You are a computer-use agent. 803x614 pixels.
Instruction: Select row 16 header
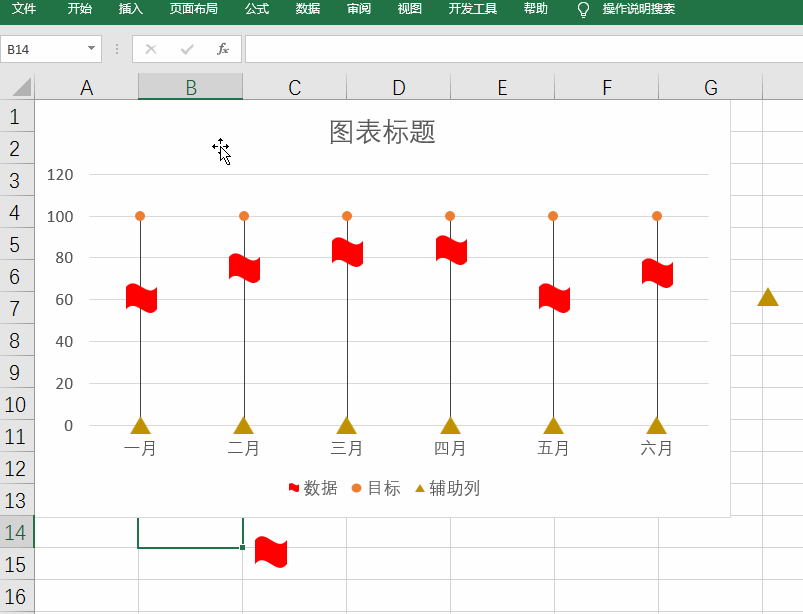click(x=15, y=597)
